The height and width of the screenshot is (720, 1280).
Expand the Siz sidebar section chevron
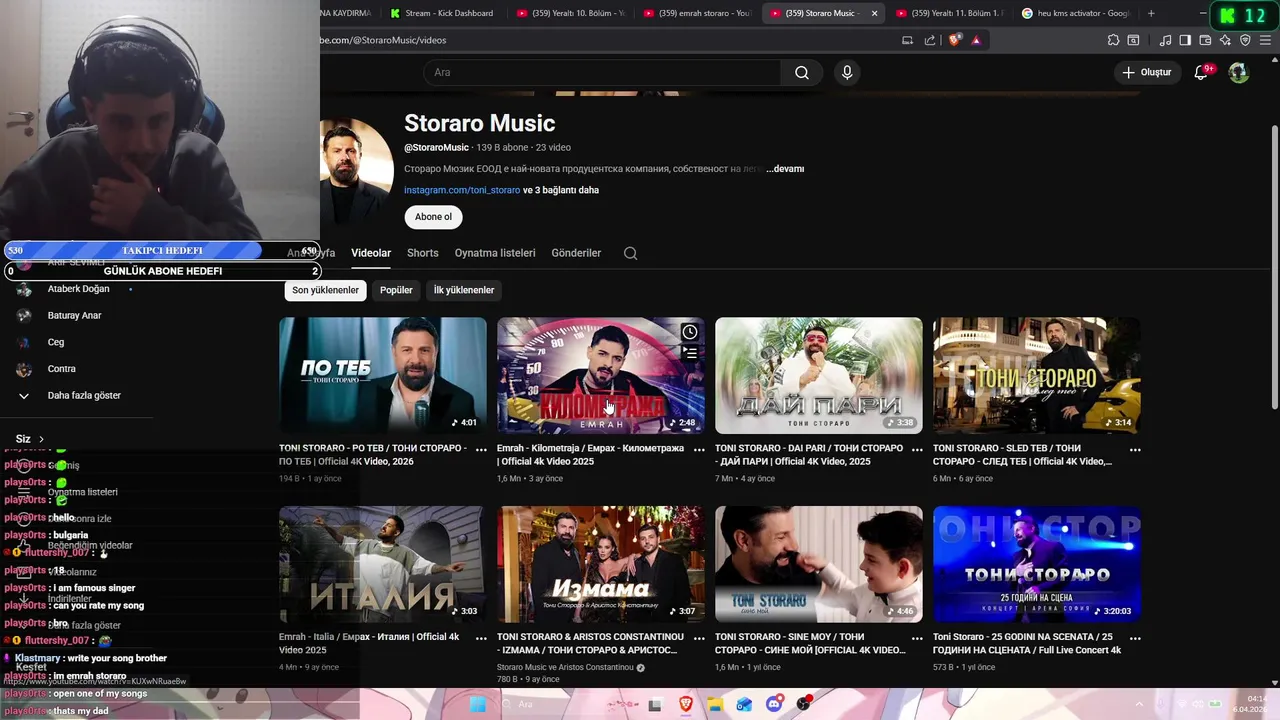(x=41, y=439)
